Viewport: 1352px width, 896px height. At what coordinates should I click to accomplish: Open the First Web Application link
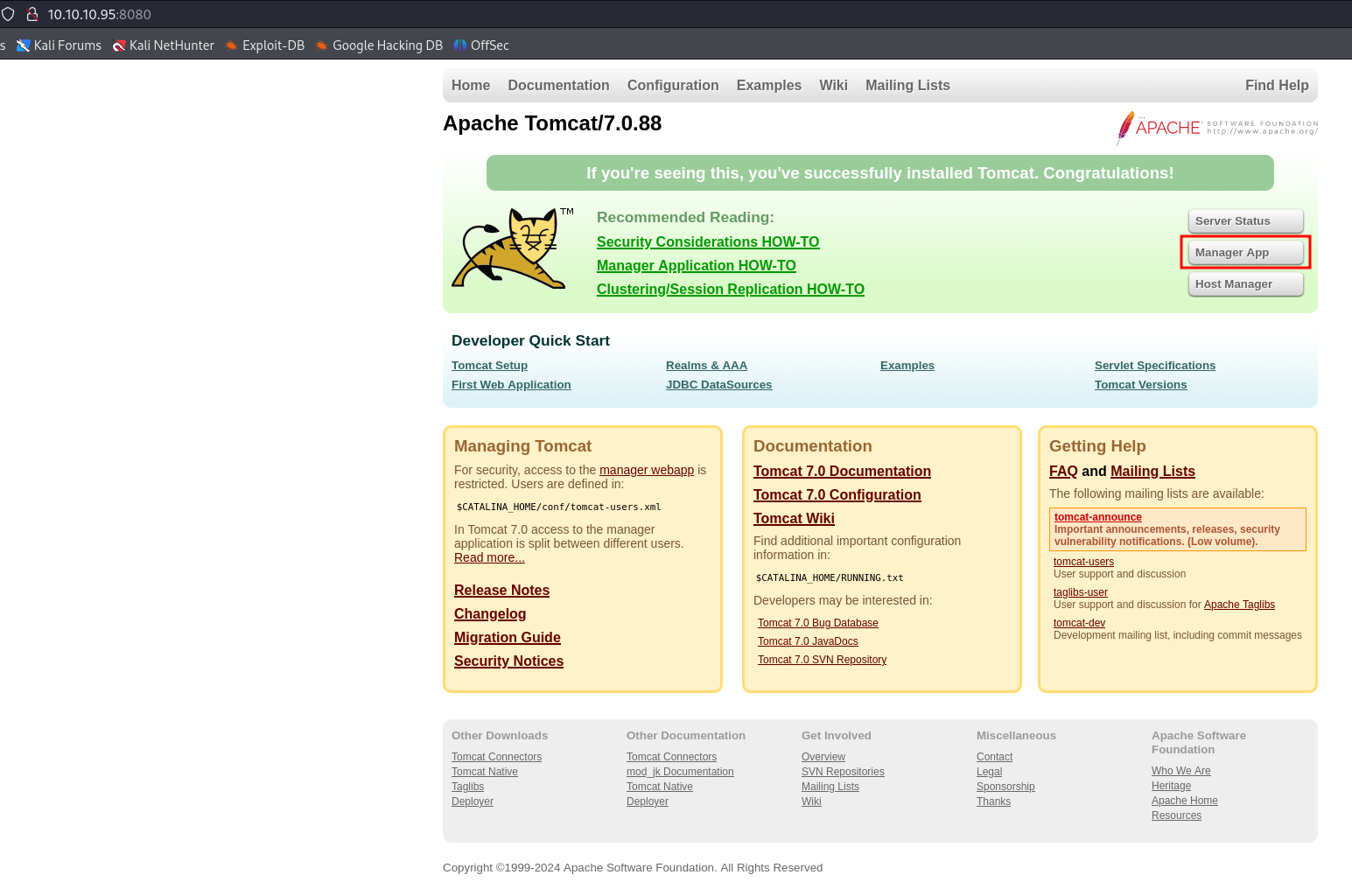(x=511, y=385)
